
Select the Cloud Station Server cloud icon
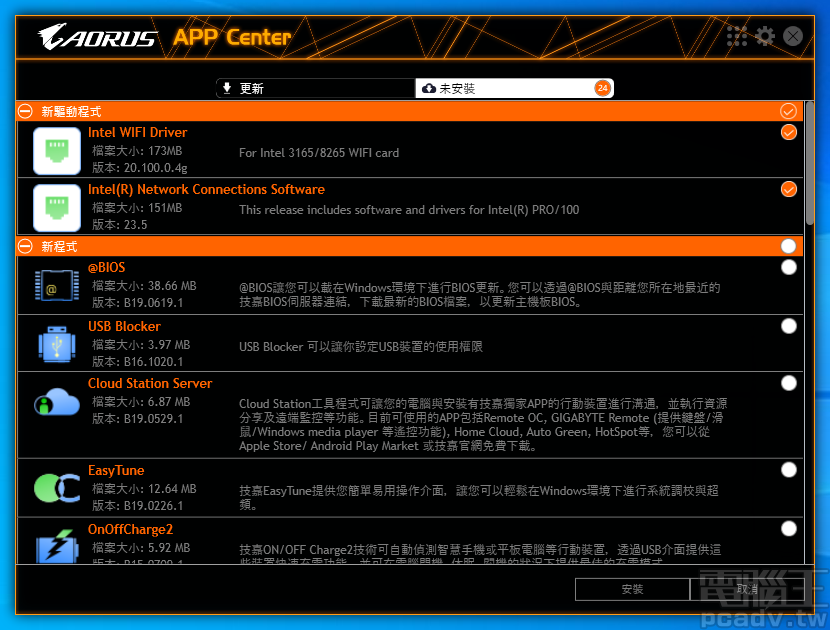click(56, 402)
